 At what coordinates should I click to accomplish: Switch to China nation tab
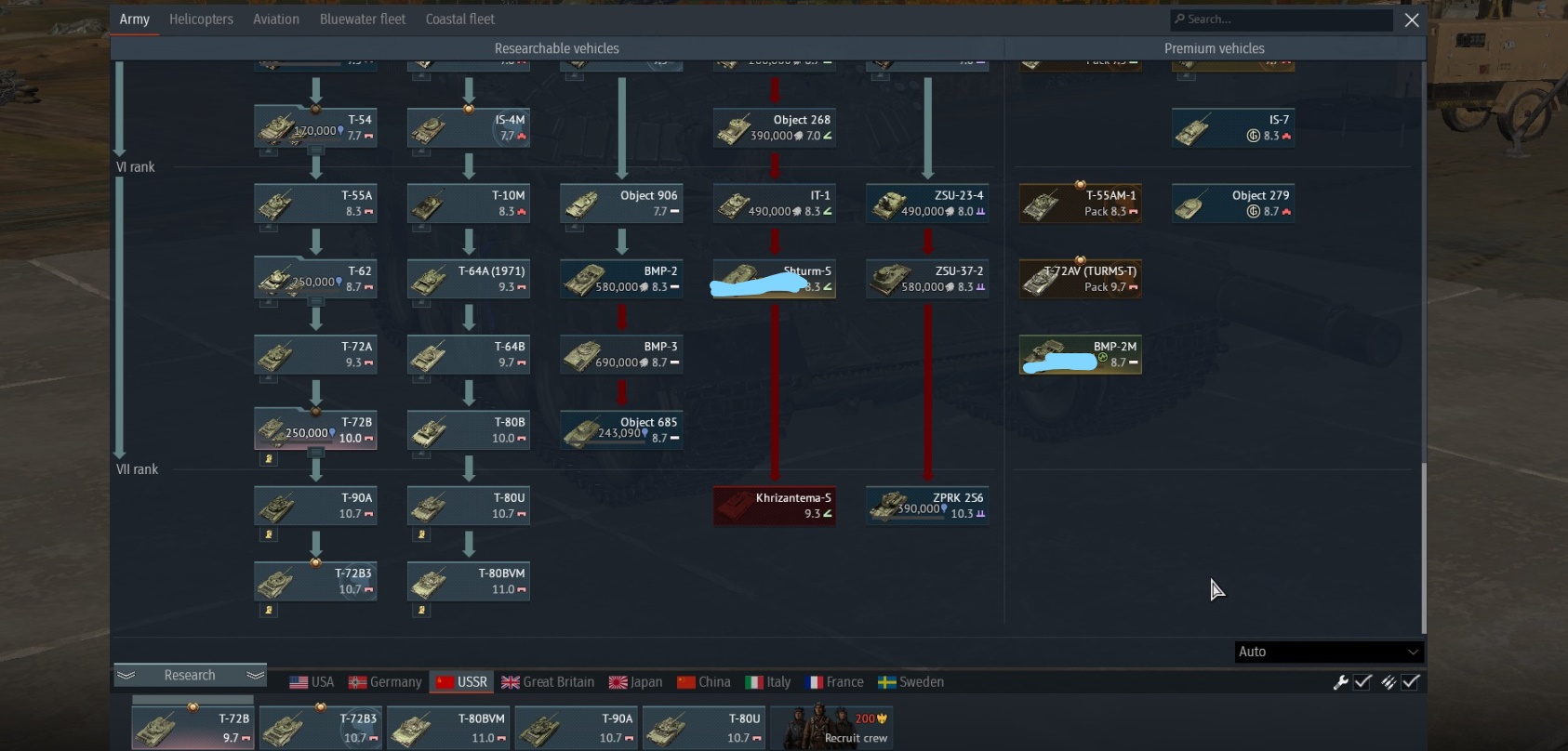coord(704,682)
